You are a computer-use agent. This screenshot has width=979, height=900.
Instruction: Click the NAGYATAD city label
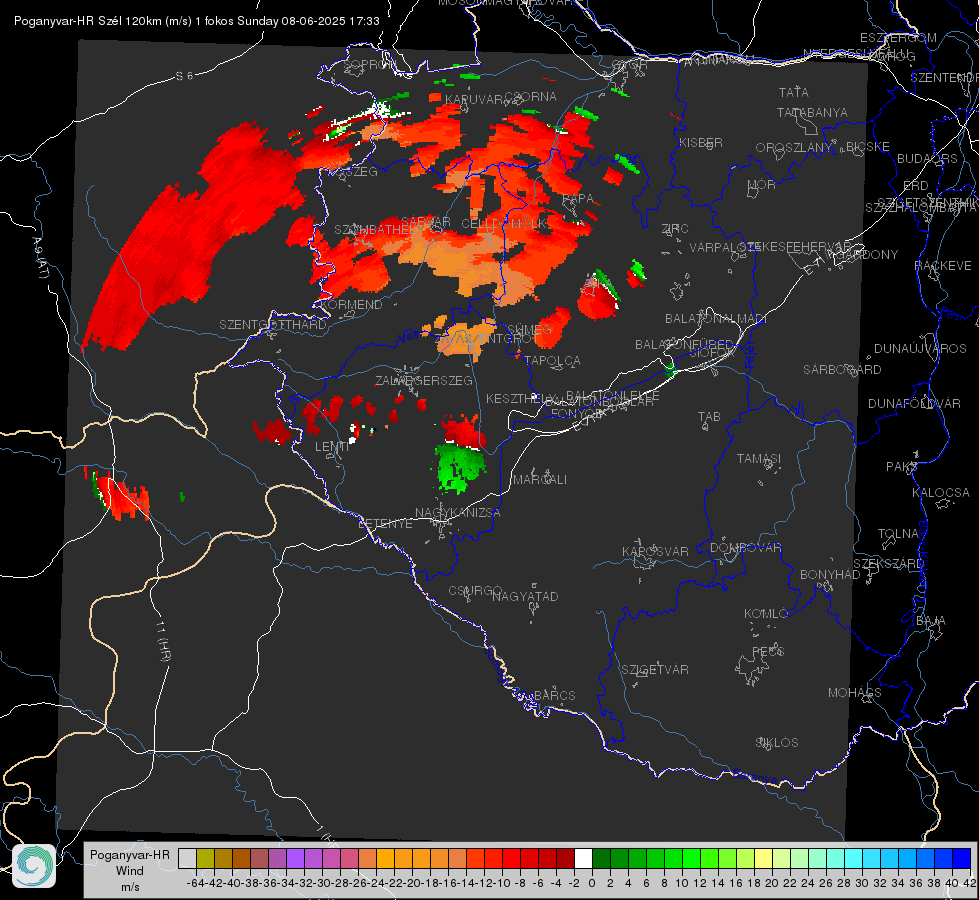(525, 596)
